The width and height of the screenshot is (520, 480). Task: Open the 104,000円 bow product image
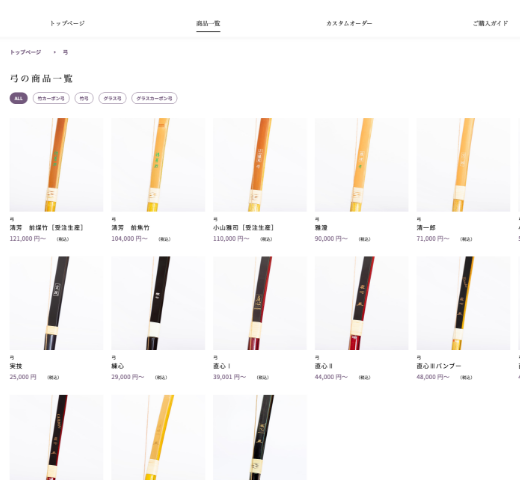coord(158,165)
